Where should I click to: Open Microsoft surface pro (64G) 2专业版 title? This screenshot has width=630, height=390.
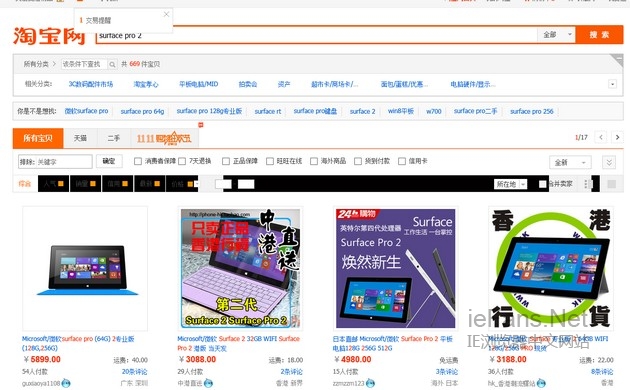pyautogui.click(x=78, y=343)
